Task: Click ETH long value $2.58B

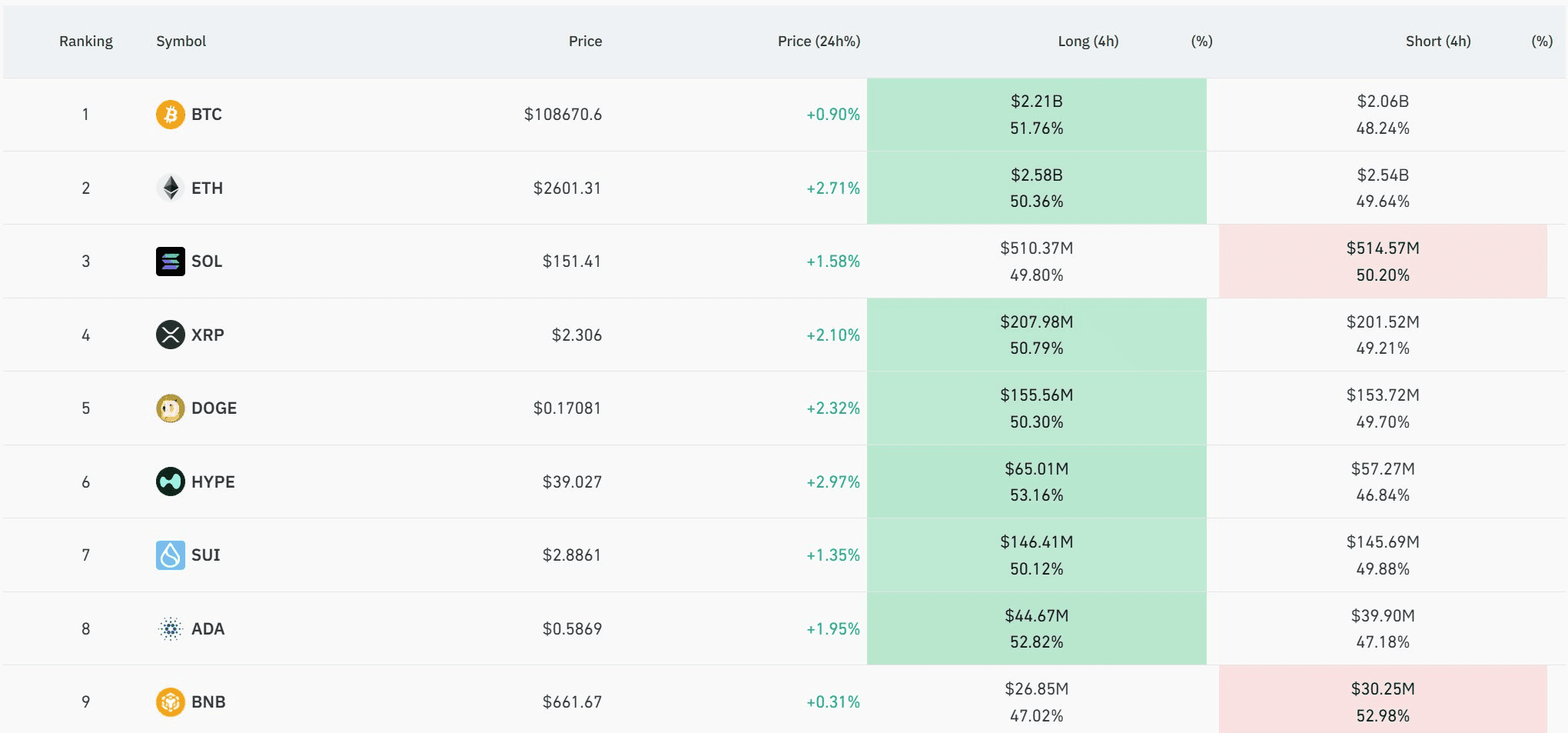Action: tap(1036, 175)
